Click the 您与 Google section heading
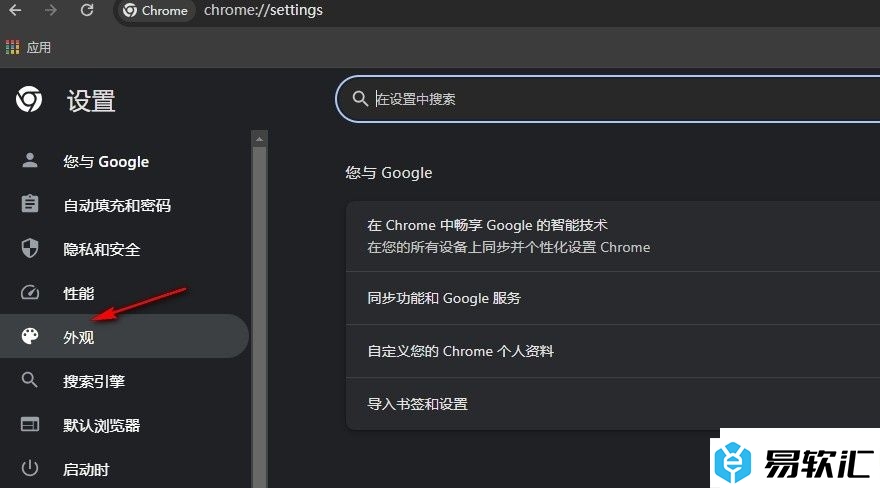This screenshot has width=880, height=488. (389, 173)
